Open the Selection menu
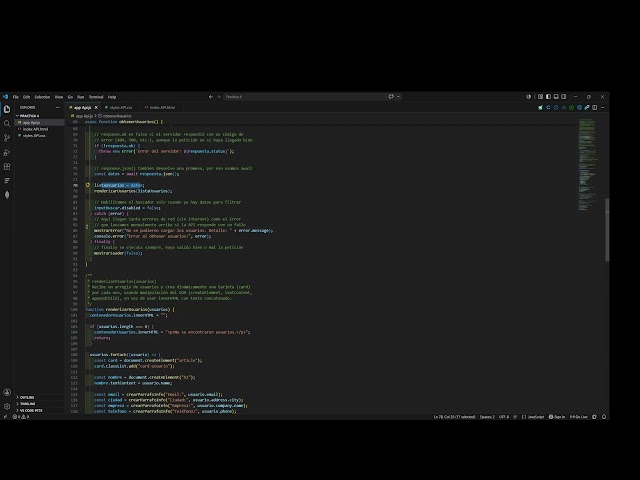This screenshot has width=640, height=480. point(42,97)
